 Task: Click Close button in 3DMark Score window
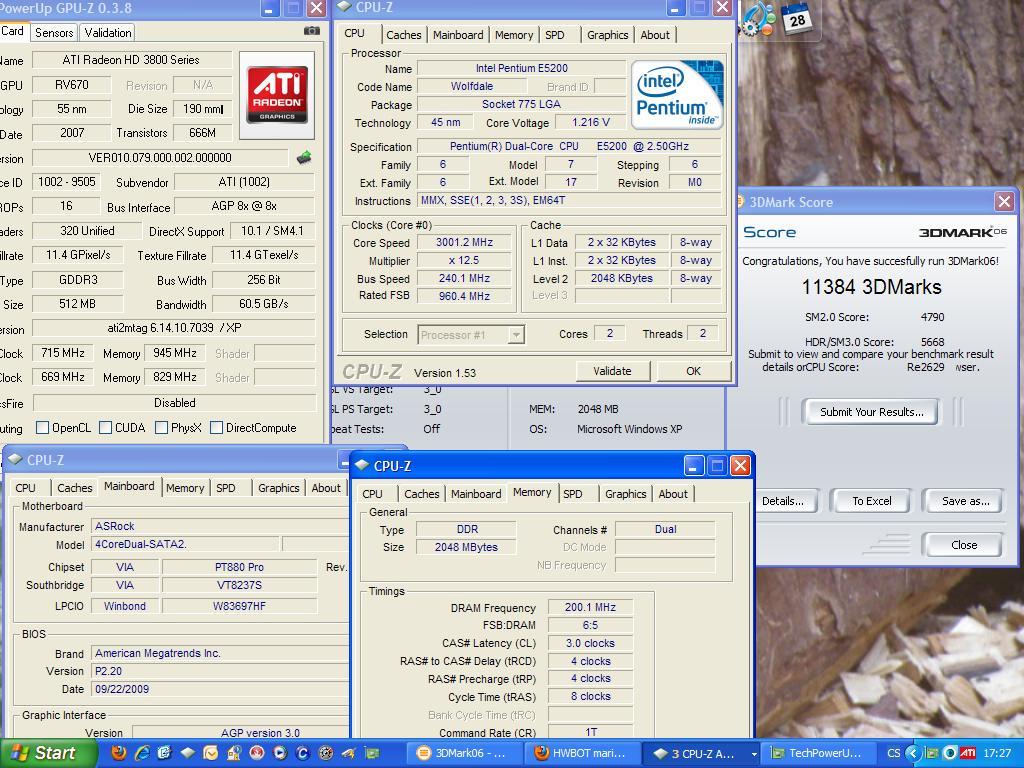click(964, 545)
